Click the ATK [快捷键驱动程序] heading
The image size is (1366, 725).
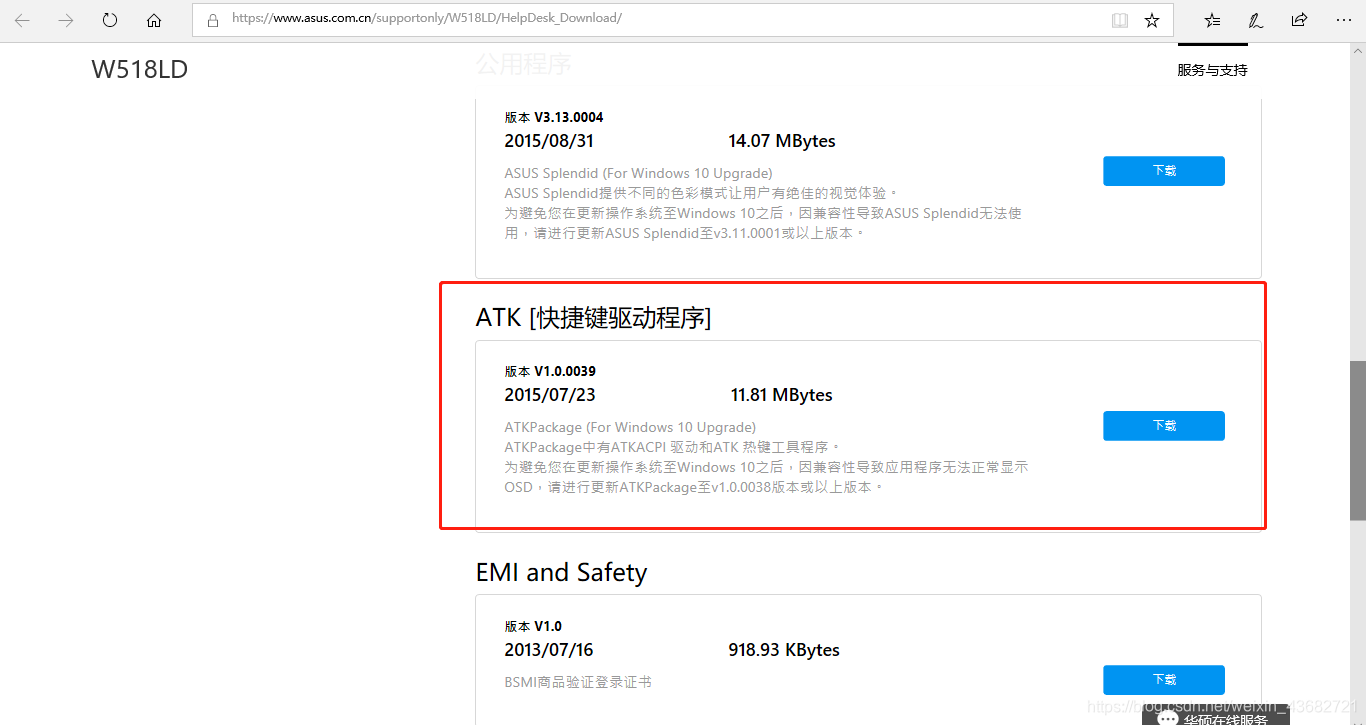coord(593,318)
